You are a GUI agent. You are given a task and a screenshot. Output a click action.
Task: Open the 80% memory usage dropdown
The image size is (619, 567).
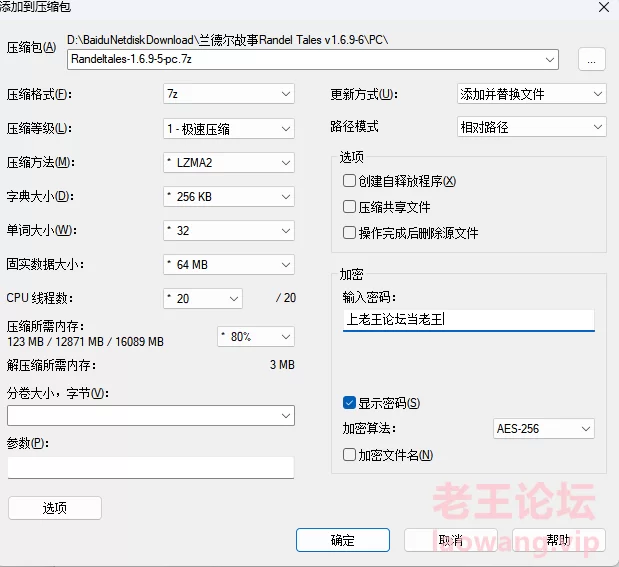pos(256,337)
